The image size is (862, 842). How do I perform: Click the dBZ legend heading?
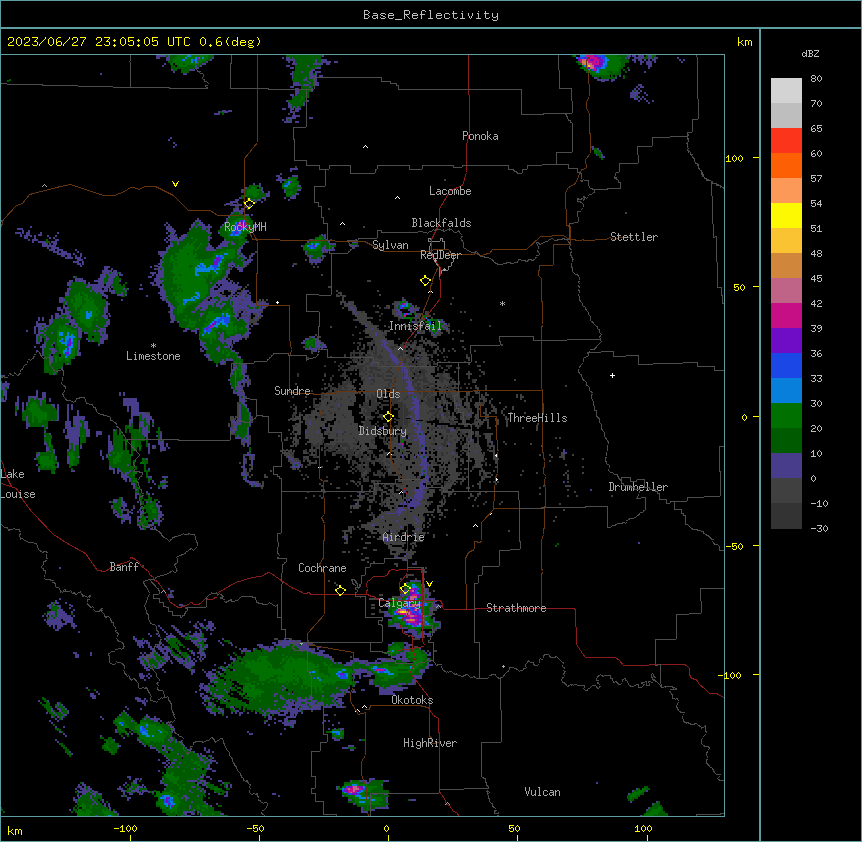810,54
